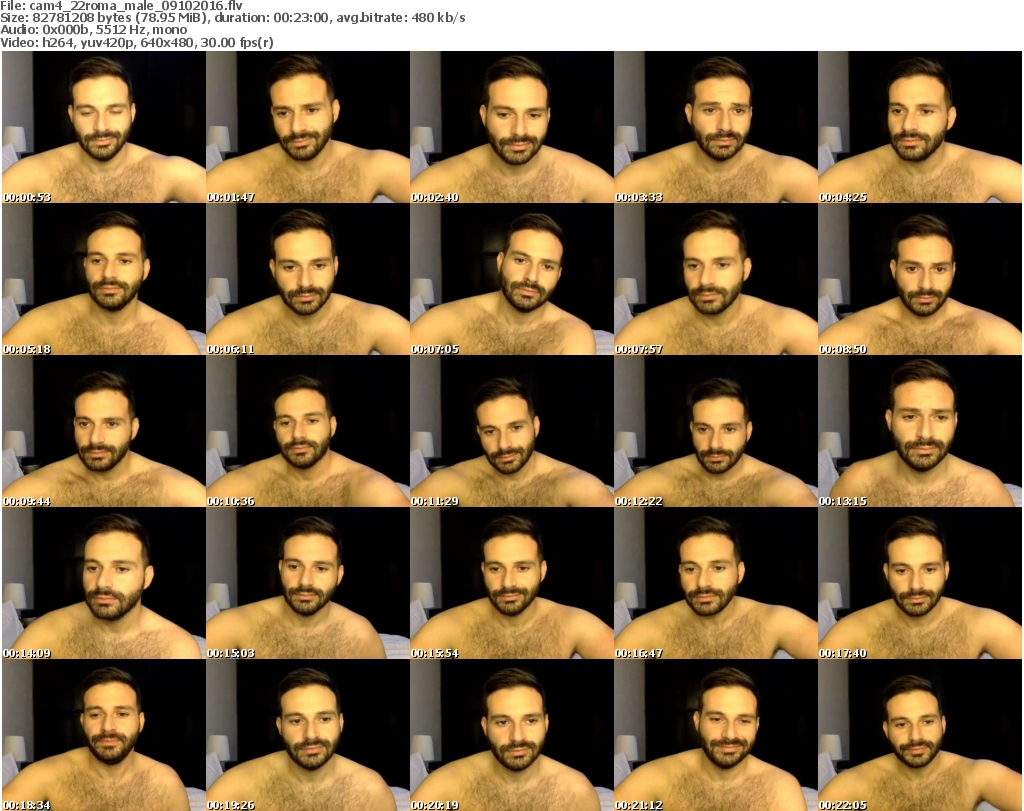Click the 'Video: h264, yuv420p, 640x480' line

click(x=97, y=42)
